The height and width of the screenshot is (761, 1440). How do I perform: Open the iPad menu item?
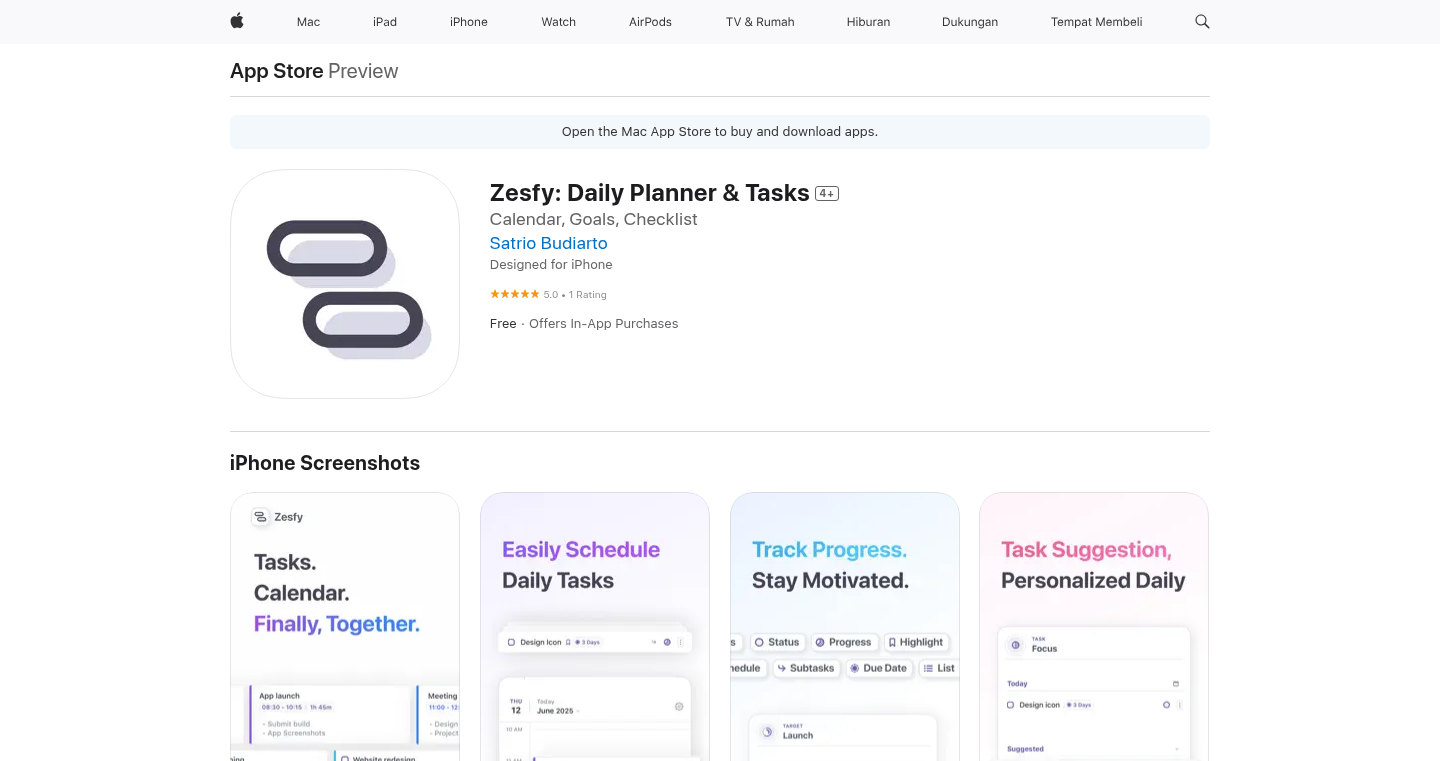[385, 22]
